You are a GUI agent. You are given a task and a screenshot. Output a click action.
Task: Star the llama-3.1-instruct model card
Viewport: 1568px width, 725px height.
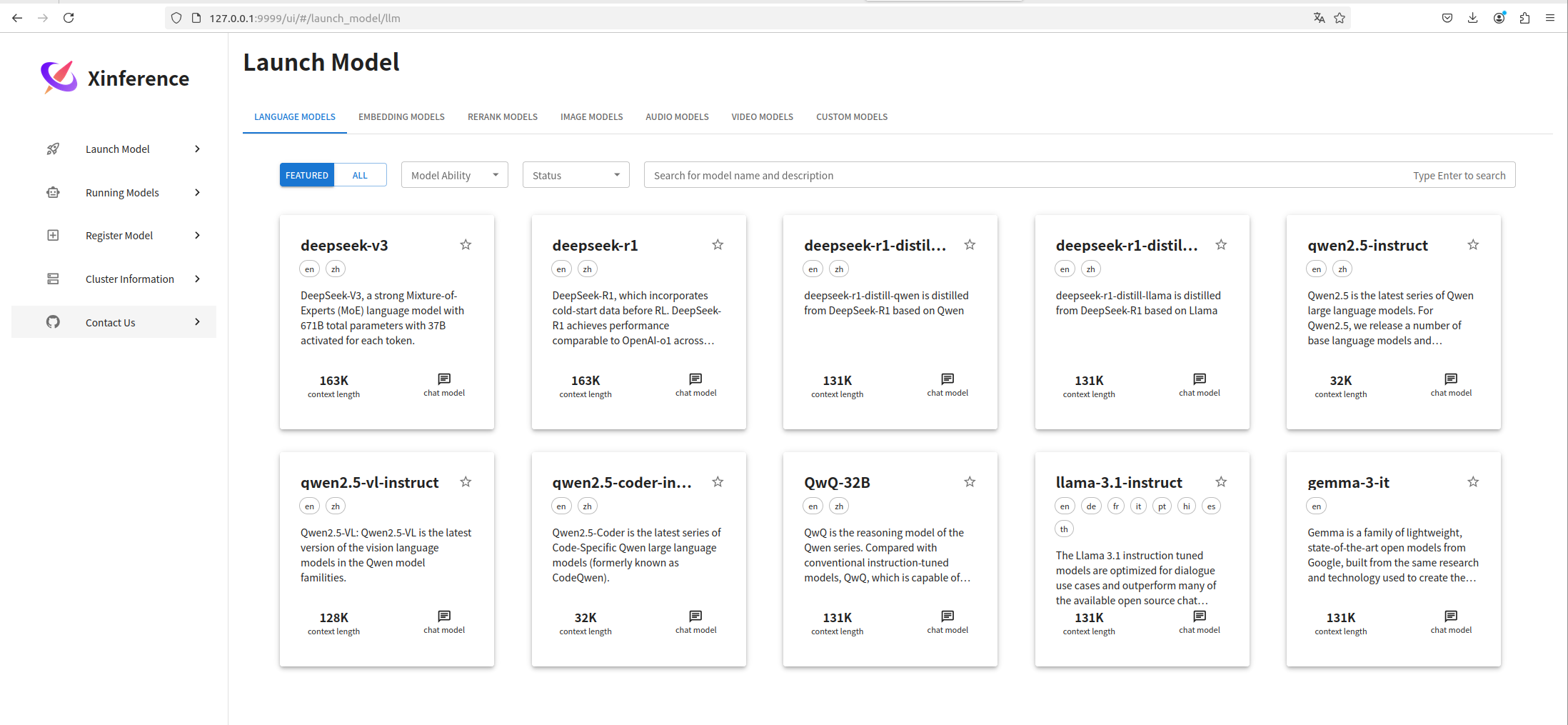(x=1221, y=481)
